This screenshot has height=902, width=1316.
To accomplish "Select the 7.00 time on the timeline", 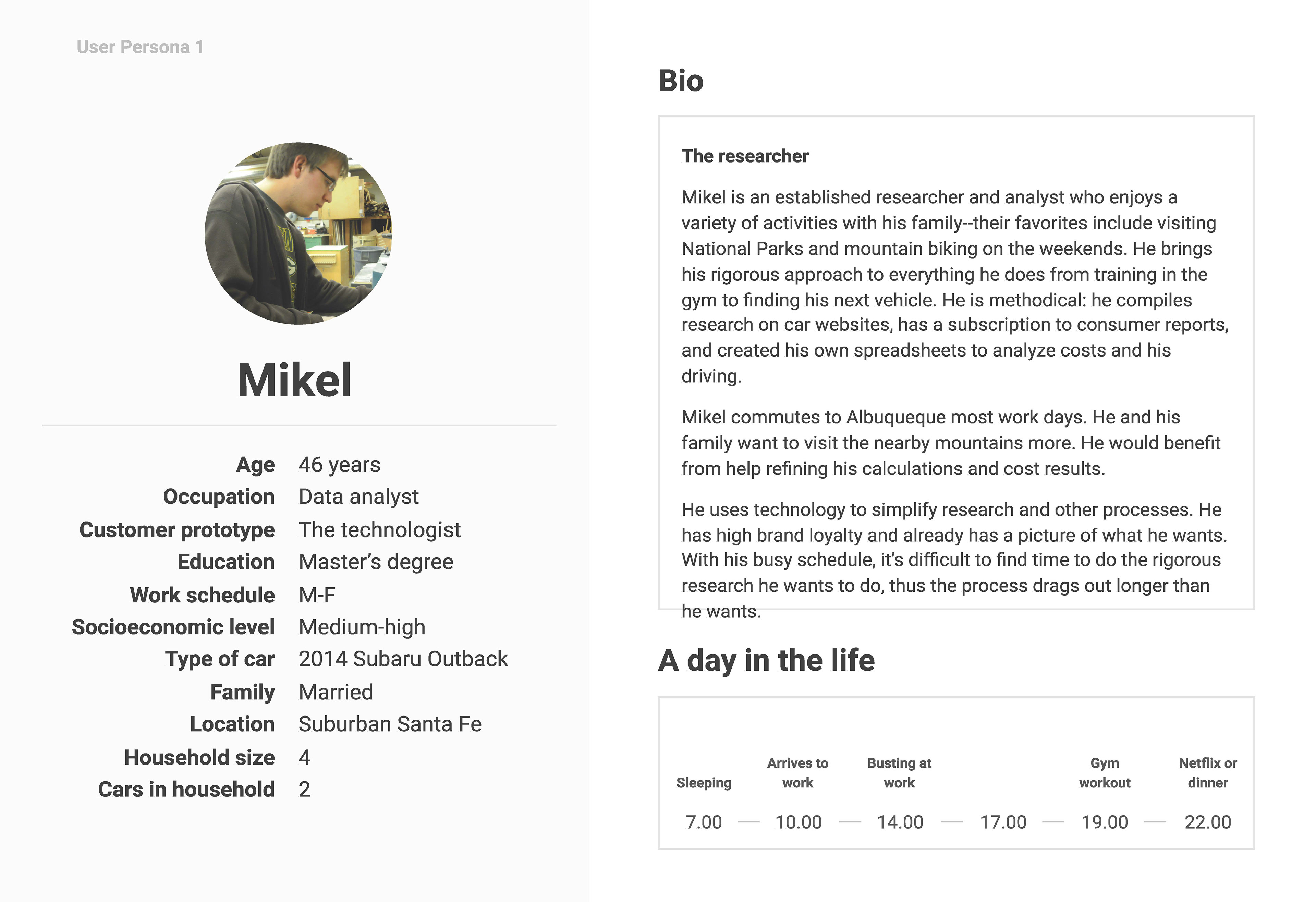I will coord(703,821).
